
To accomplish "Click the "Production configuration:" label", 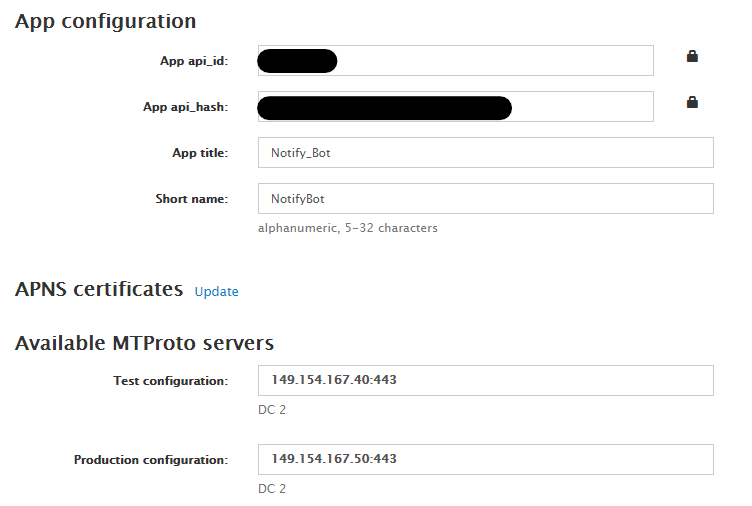I will (x=151, y=460).
